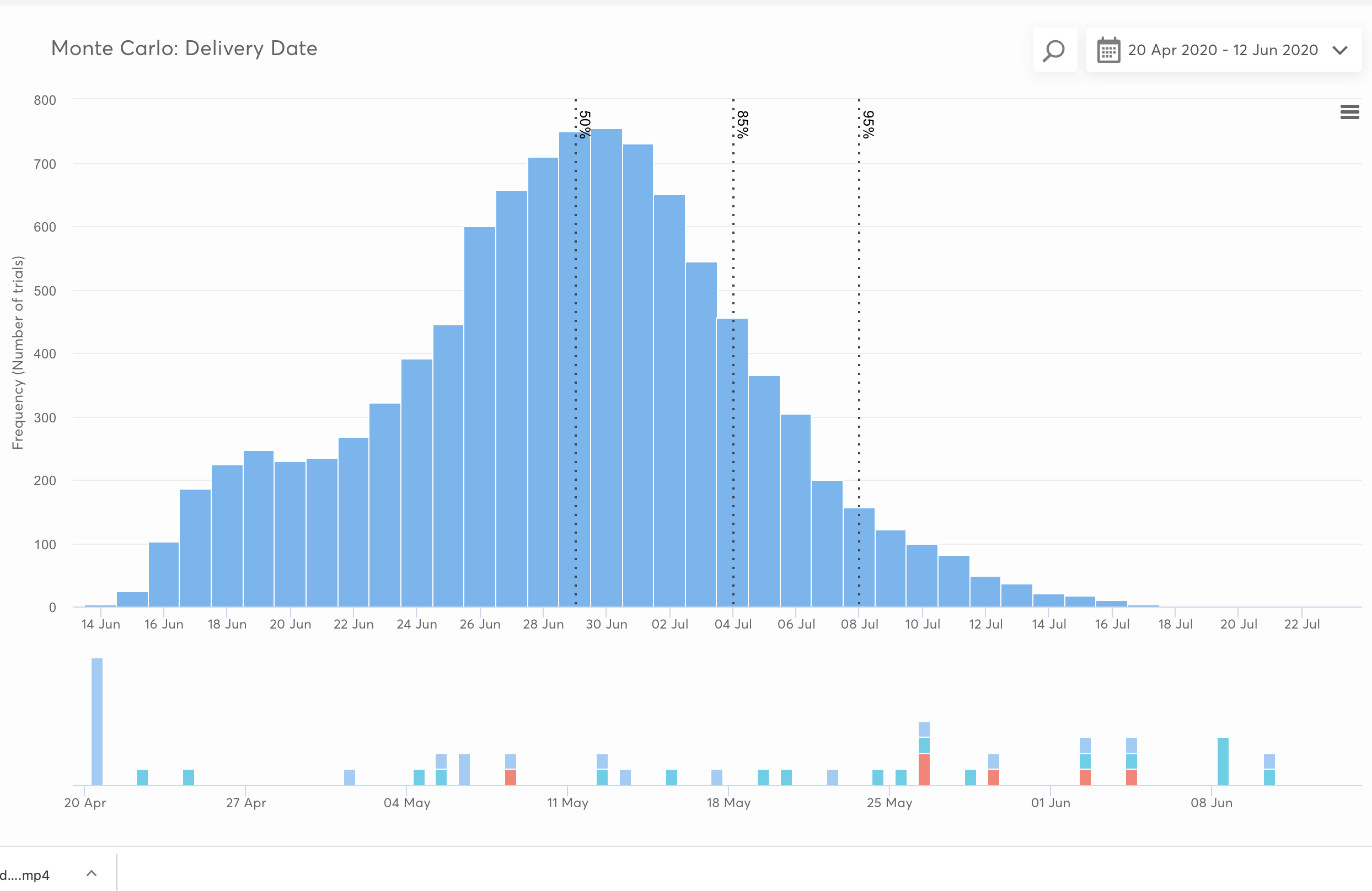Image resolution: width=1372 pixels, height=891 pixels.
Task: Click the 50% percentile marker line label
Action: point(585,124)
